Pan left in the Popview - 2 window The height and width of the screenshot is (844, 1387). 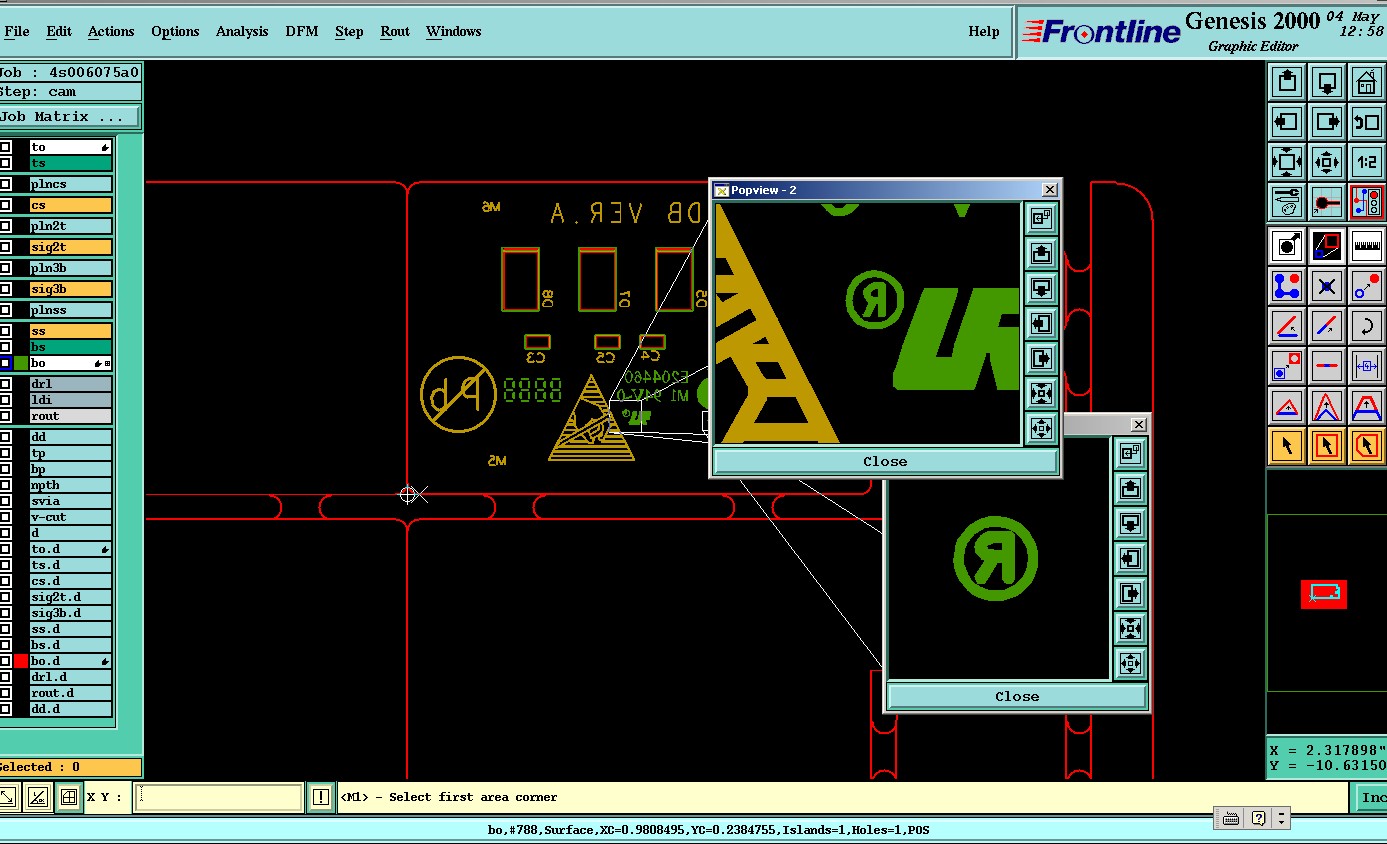point(1041,323)
